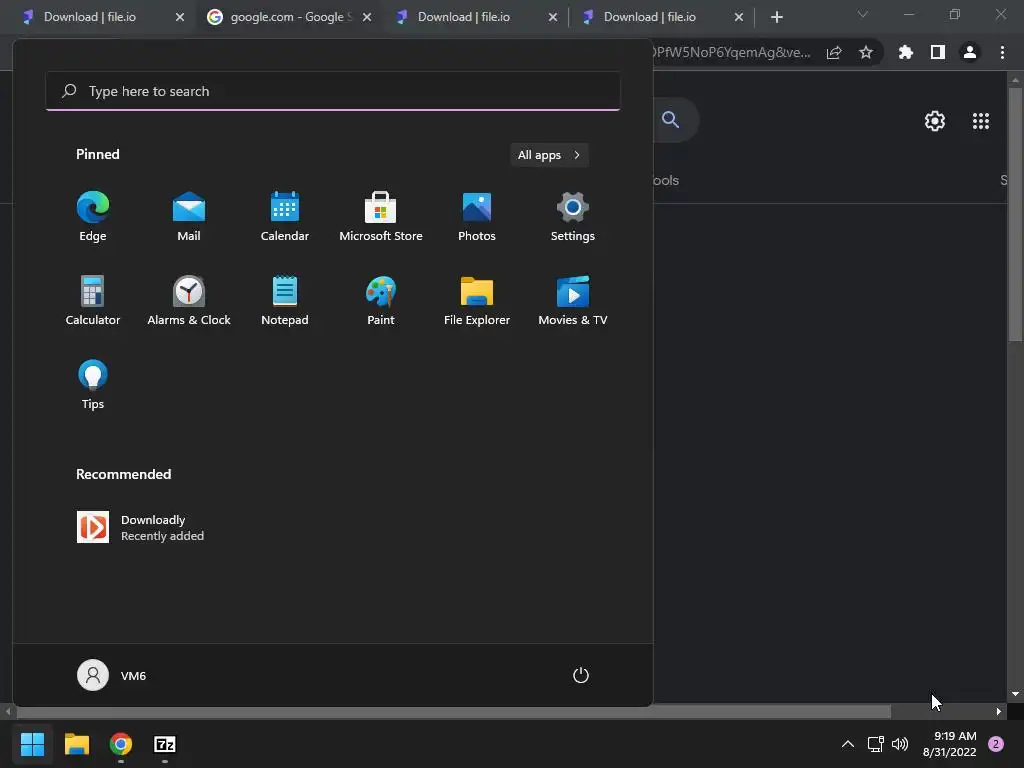
Task: Click the power button
Action: (x=581, y=675)
